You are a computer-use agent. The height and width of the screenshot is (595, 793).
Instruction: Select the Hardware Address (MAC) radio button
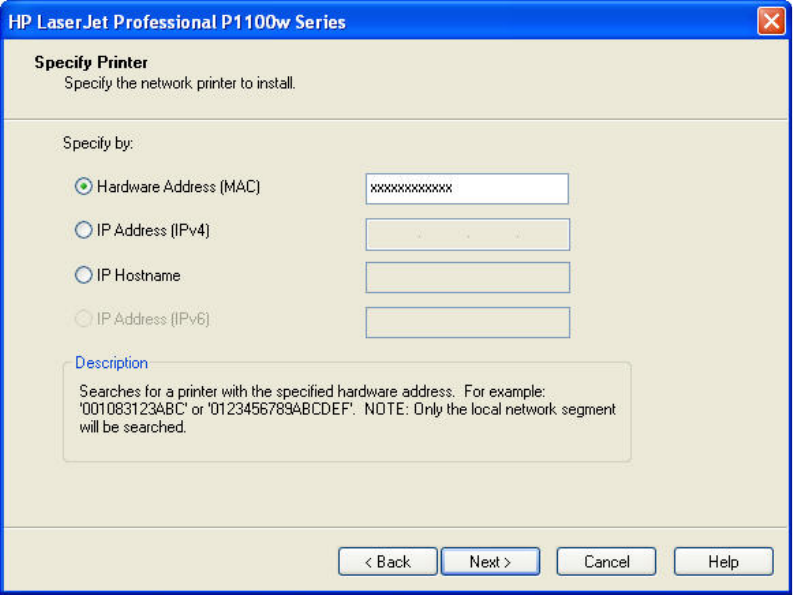84,186
